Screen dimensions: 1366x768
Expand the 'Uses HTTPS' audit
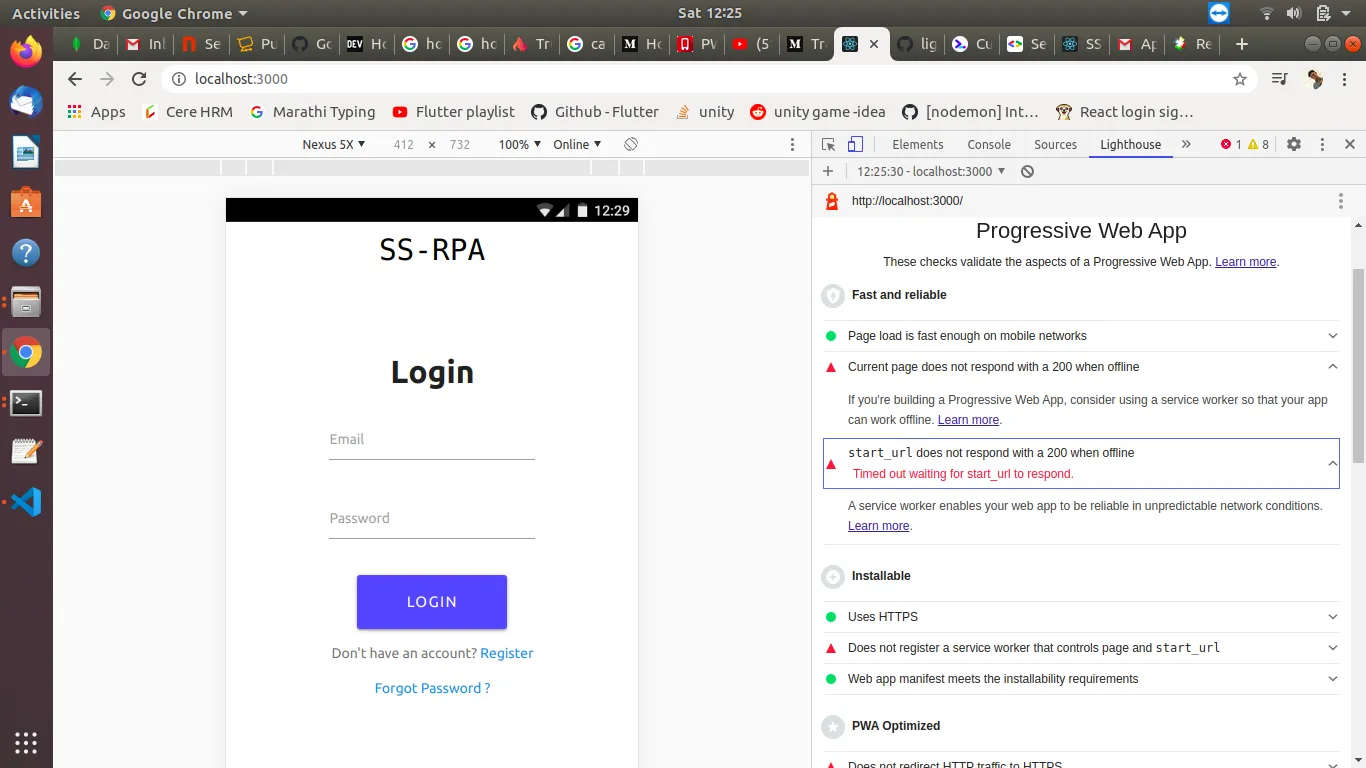click(x=1081, y=617)
